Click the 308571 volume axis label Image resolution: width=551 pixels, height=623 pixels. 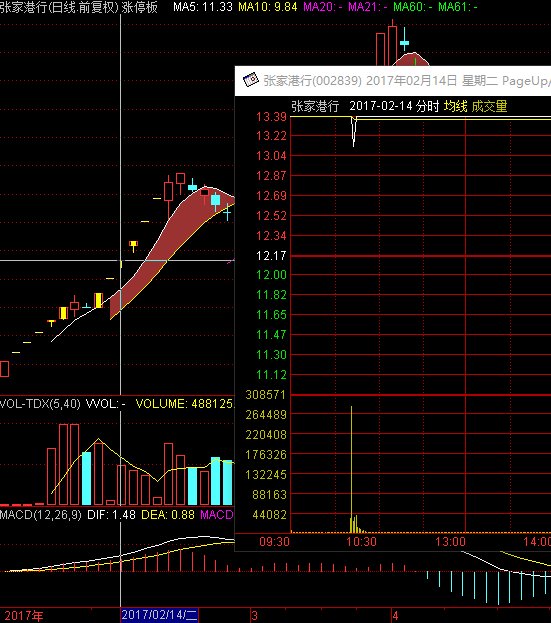tap(265, 395)
